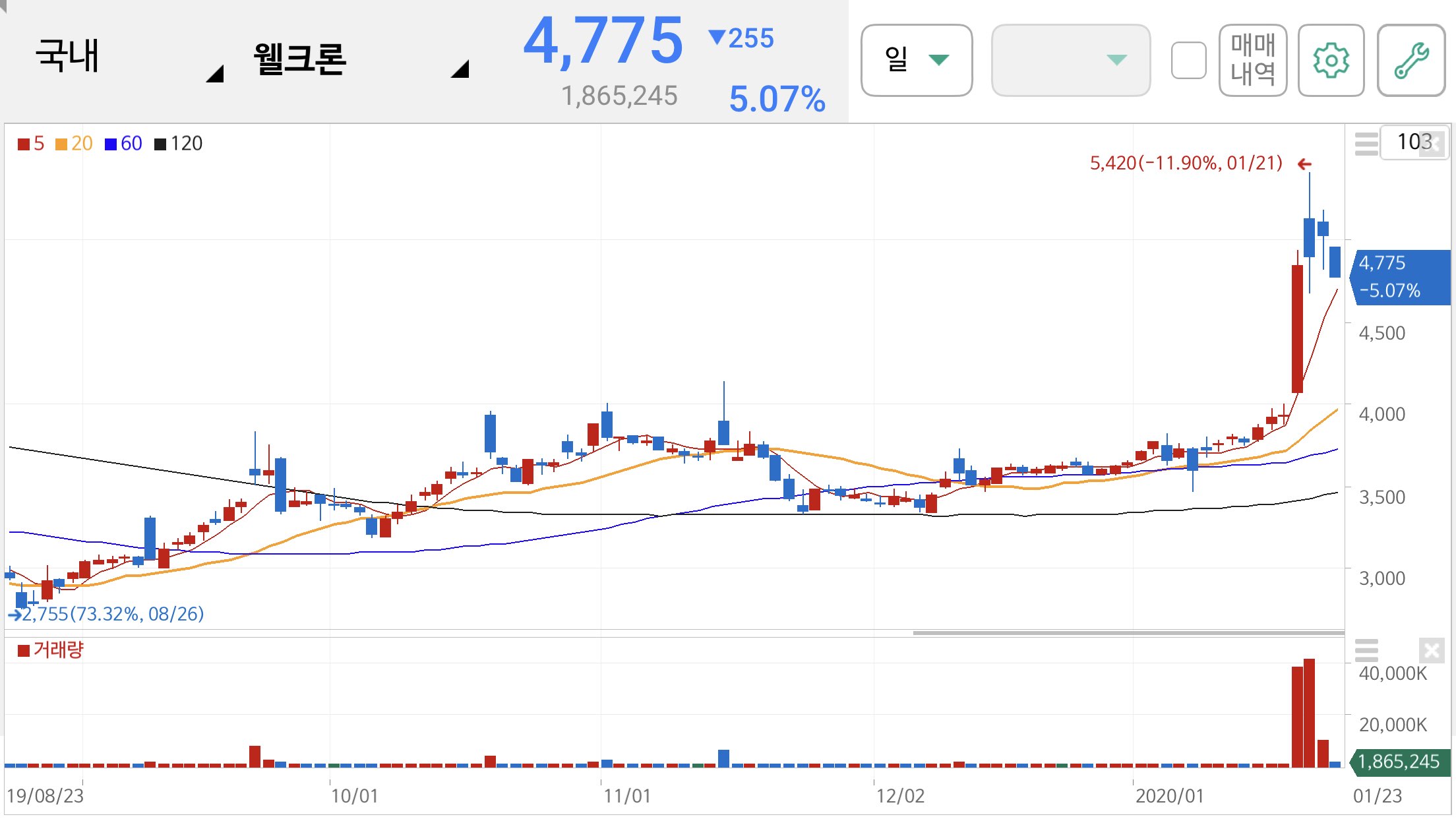Open the wrench tools button

[1411, 61]
